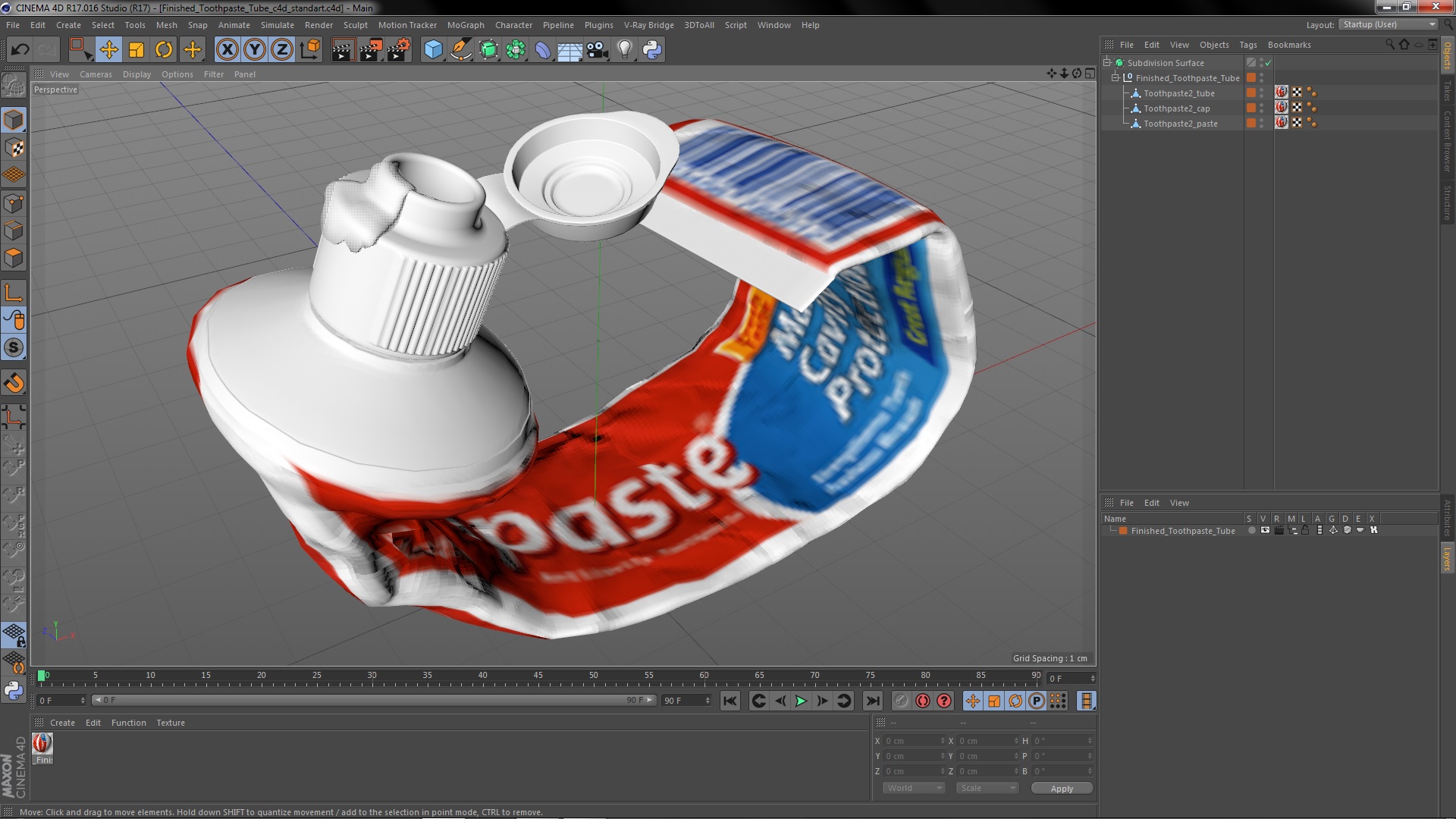Open Edit Render Settings

399,50
